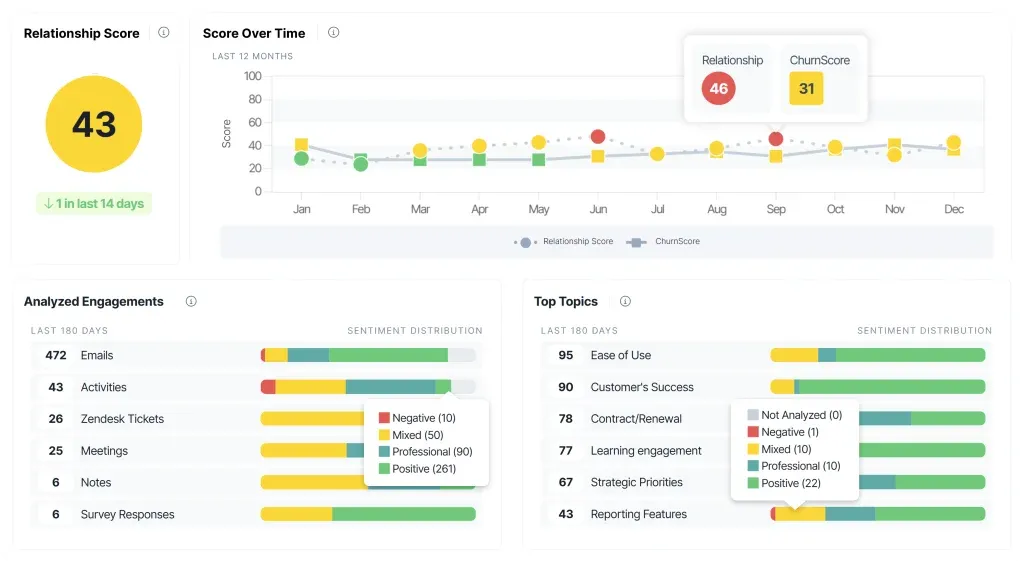Image resolution: width=1024 pixels, height=562 pixels.
Task: Click the Reporting Features sentiment bar
Action: [x=878, y=514]
